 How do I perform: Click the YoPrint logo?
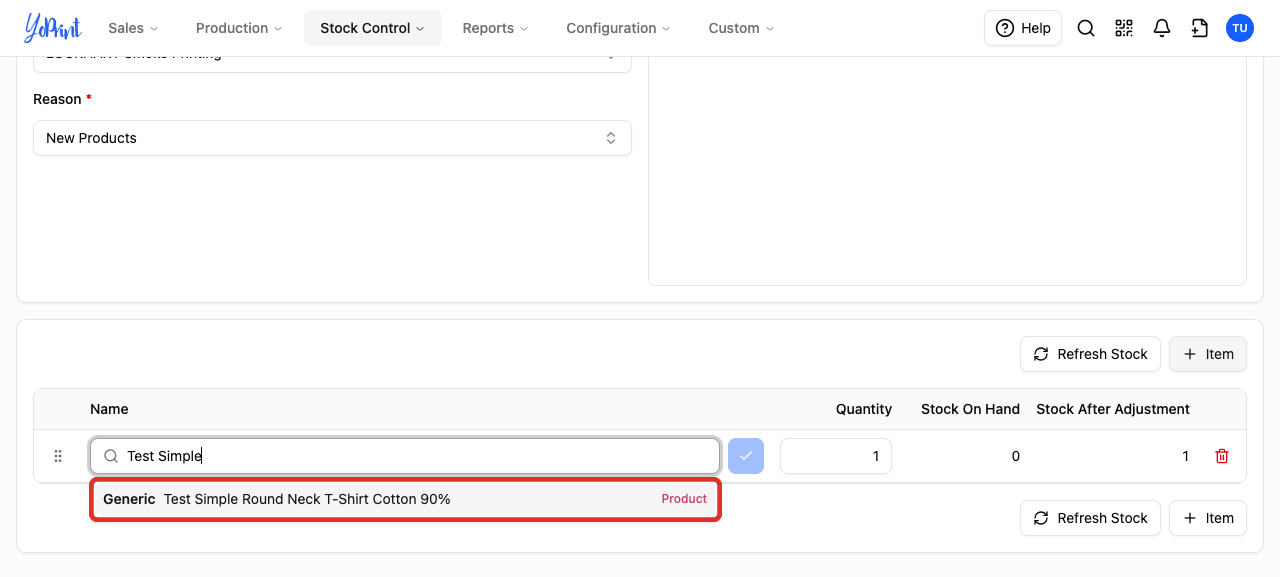tap(53, 28)
